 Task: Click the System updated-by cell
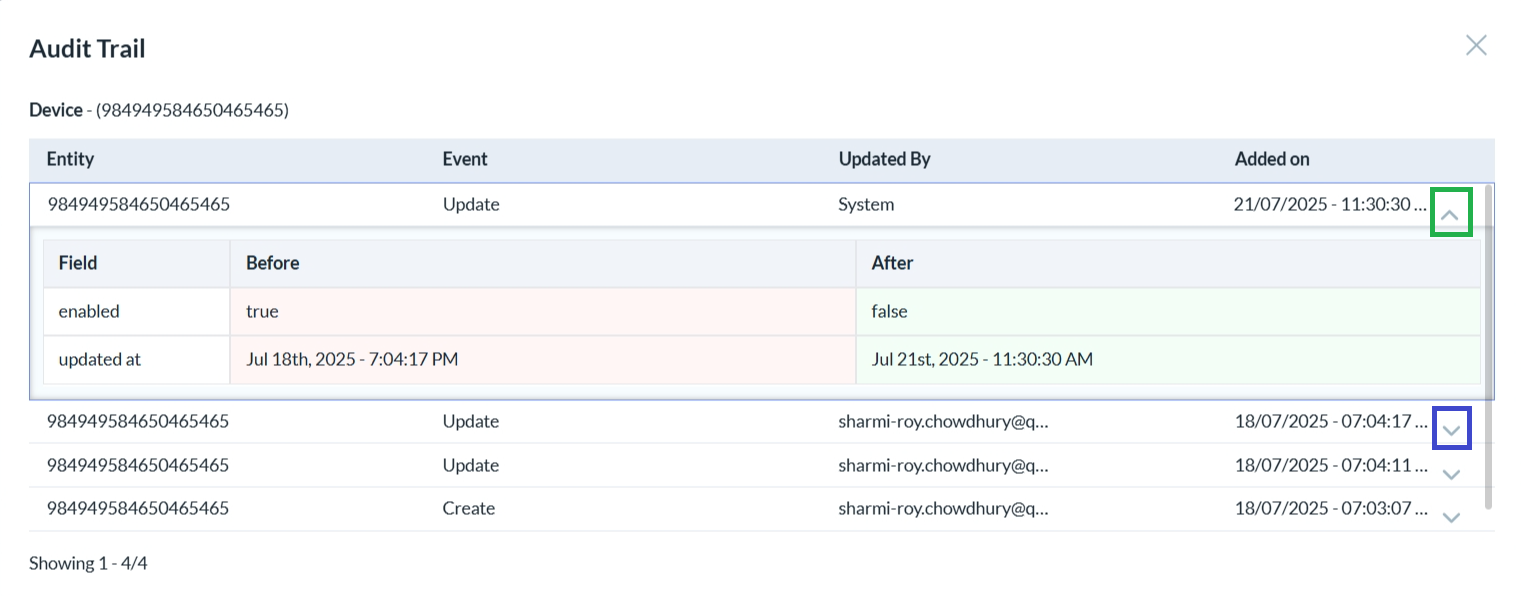point(866,204)
